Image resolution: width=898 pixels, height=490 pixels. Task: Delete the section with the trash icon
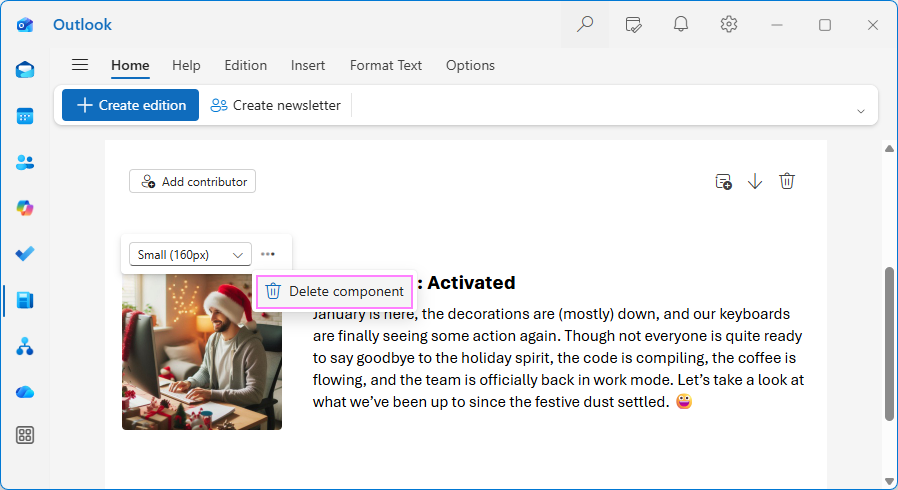pyautogui.click(x=787, y=181)
